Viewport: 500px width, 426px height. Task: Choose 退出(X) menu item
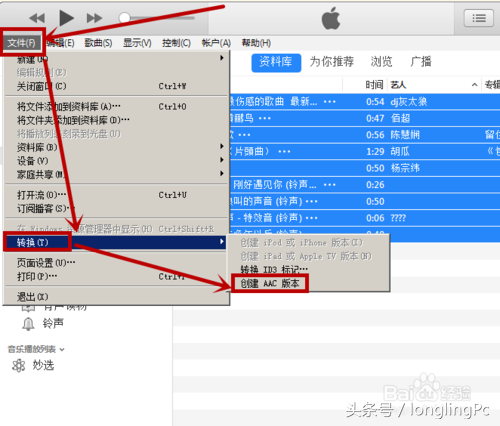pos(116,297)
